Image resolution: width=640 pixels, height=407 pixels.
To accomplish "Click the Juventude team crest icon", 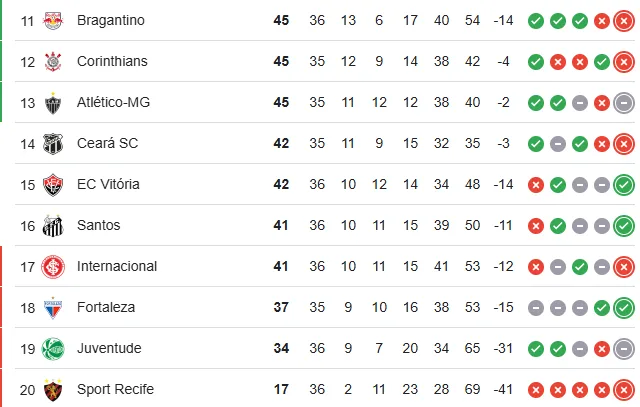I will [x=53, y=348].
